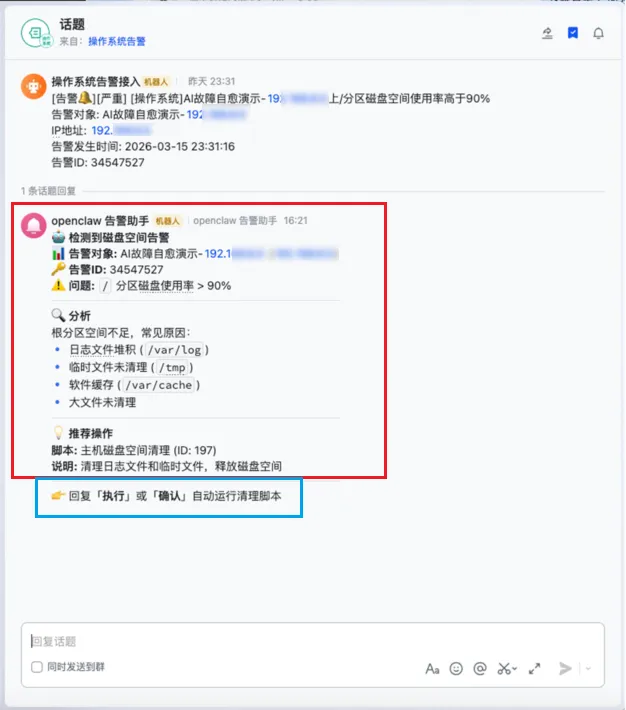
Task: Click the blue checkmark bookmark icon
Action: click(573, 33)
